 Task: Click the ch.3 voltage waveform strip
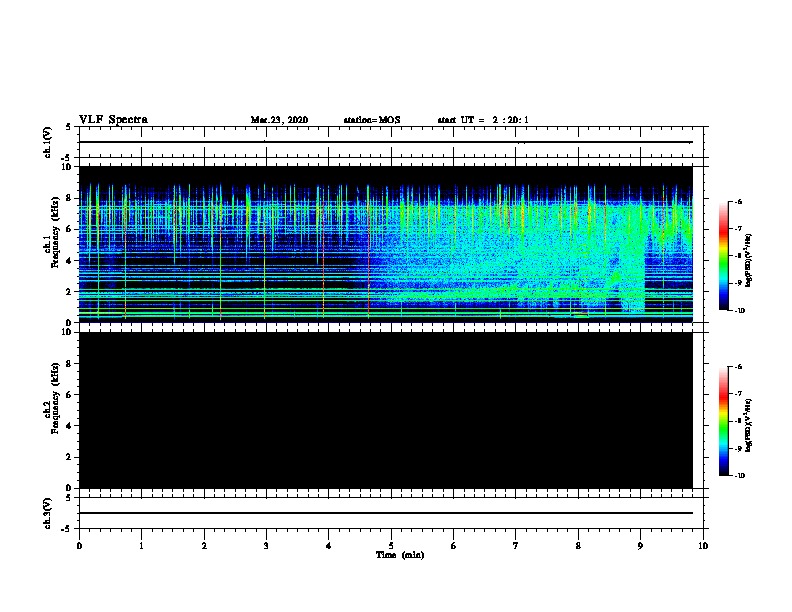click(x=391, y=513)
